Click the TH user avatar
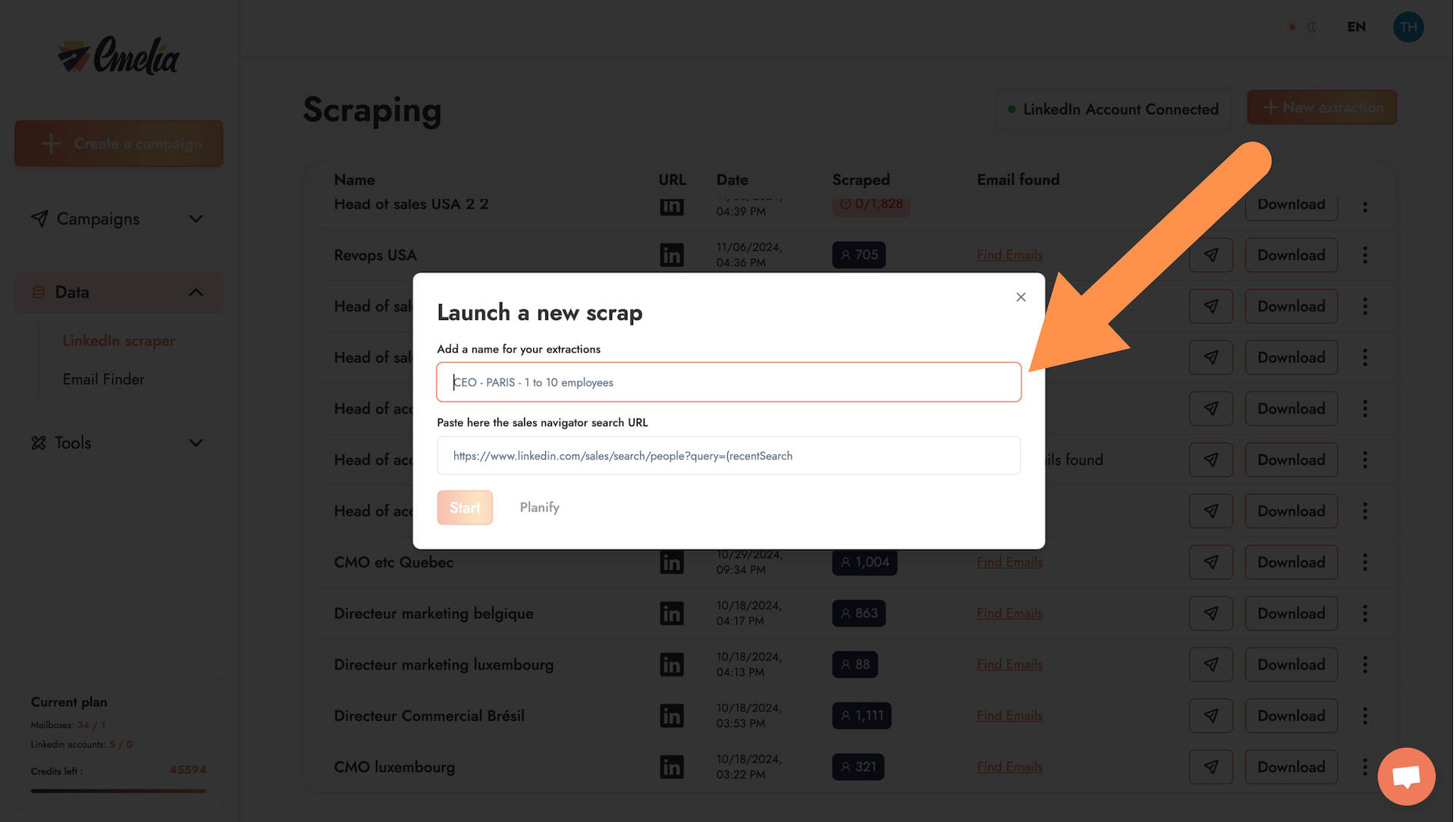1456x822 pixels. click(x=1408, y=27)
